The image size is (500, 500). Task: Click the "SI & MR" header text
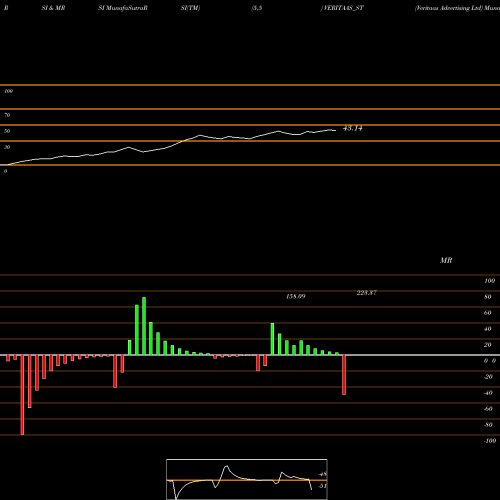click(x=53, y=8)
